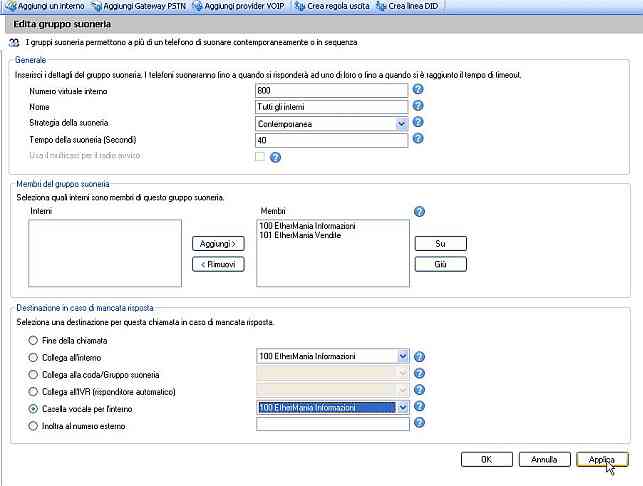Screen dimensions: 643x486
Task: Click the Su button to move member up
Action: pyautogui.click(x=440, y=244)
